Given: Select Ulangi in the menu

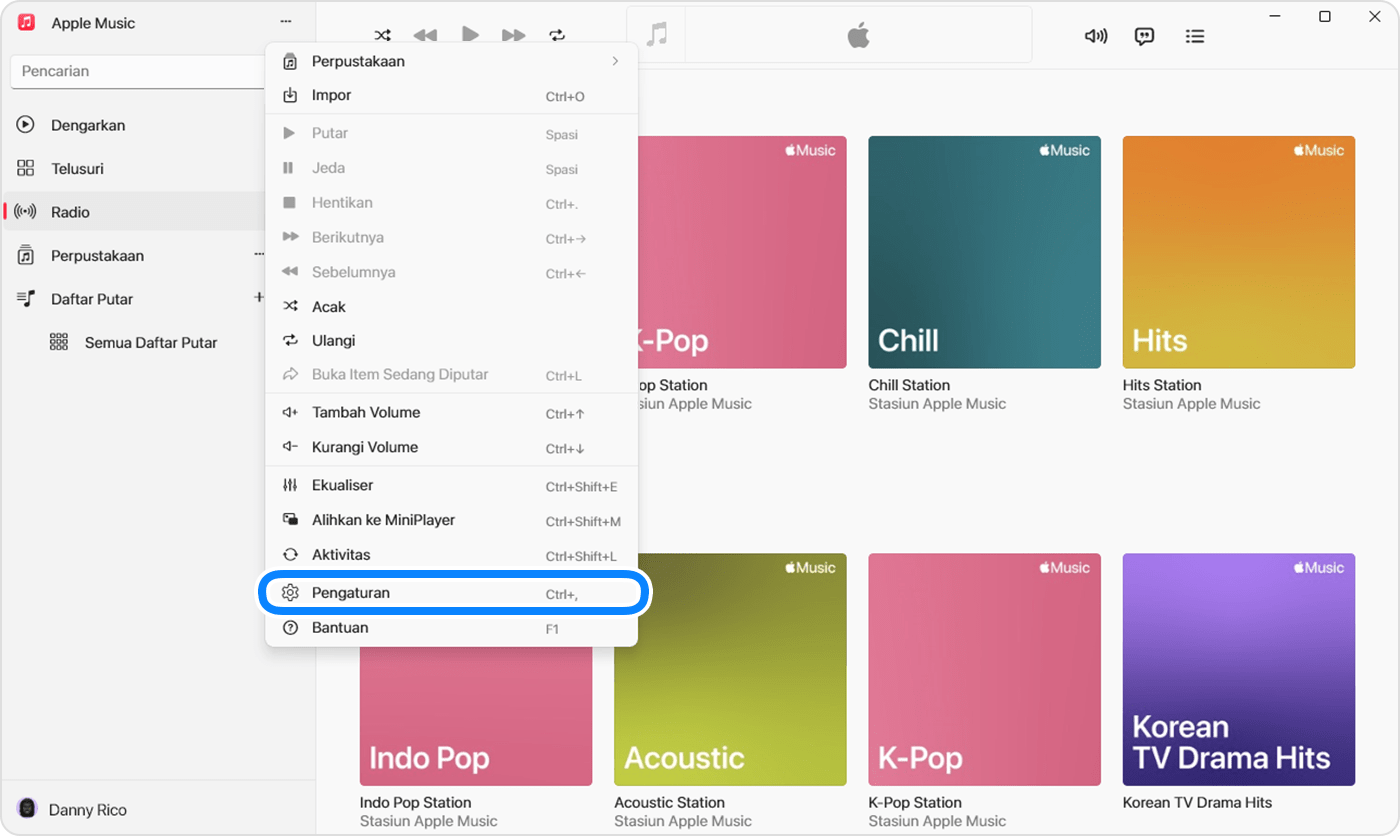Looking at the screenshot, I should click(451, 340).
